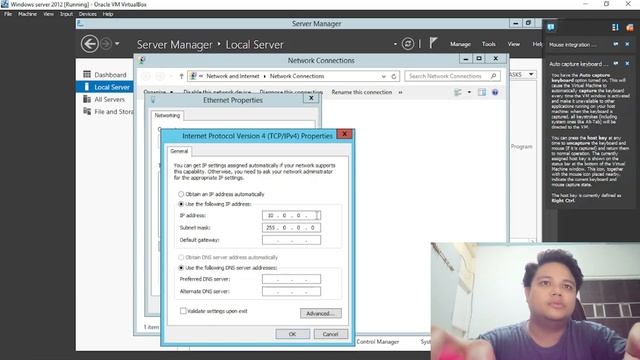Click Network and Internet breadcrumb
Image resolution: width=640 pixels, height=360 pixels.
[x=233, y=76]
